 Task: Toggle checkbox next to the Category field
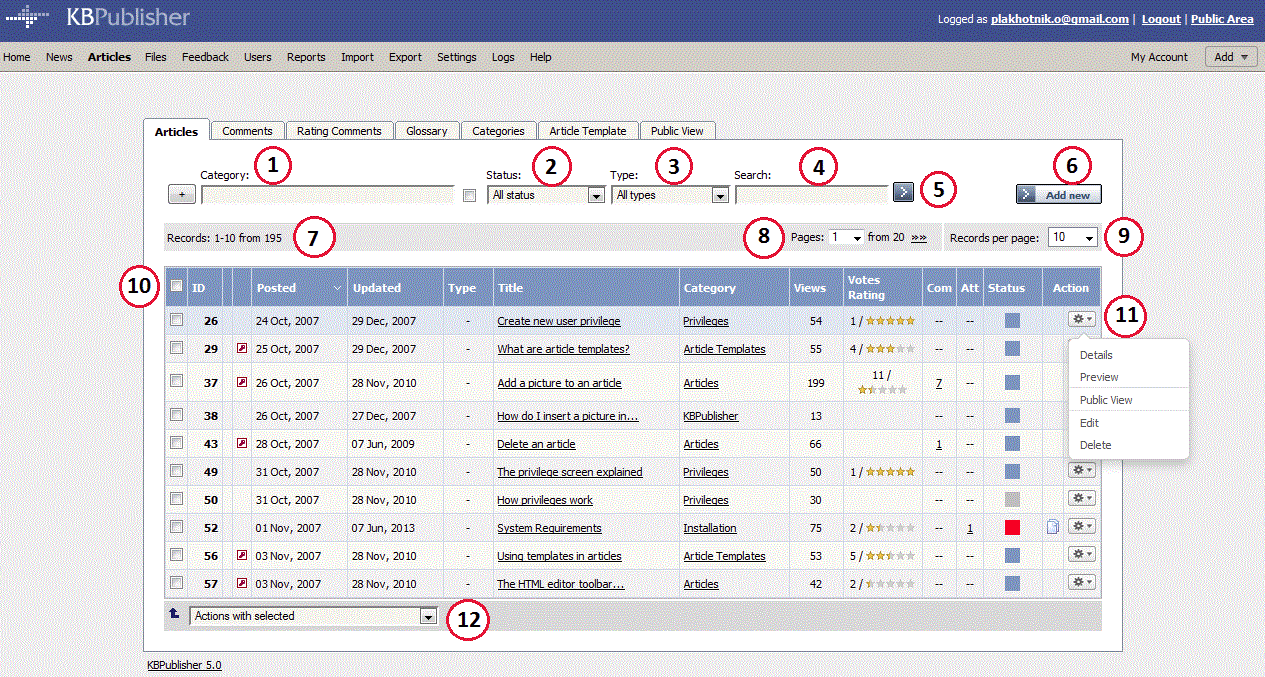(470, 196)
